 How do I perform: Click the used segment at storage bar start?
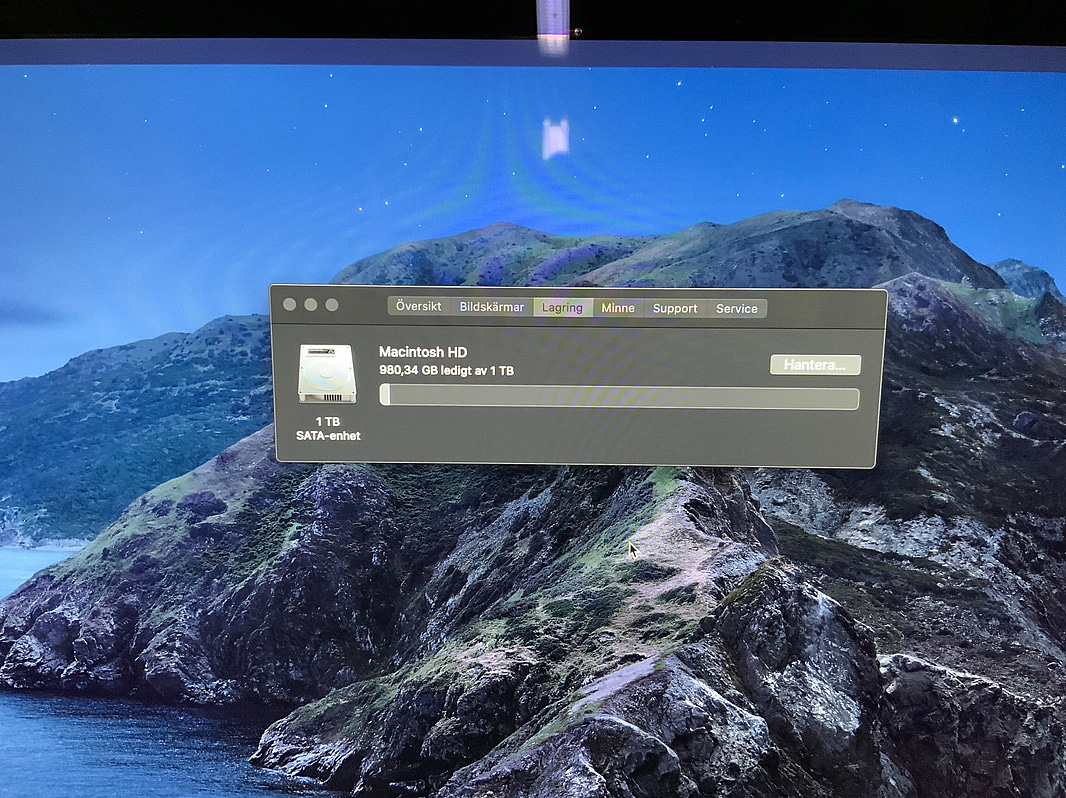(385, 396)
